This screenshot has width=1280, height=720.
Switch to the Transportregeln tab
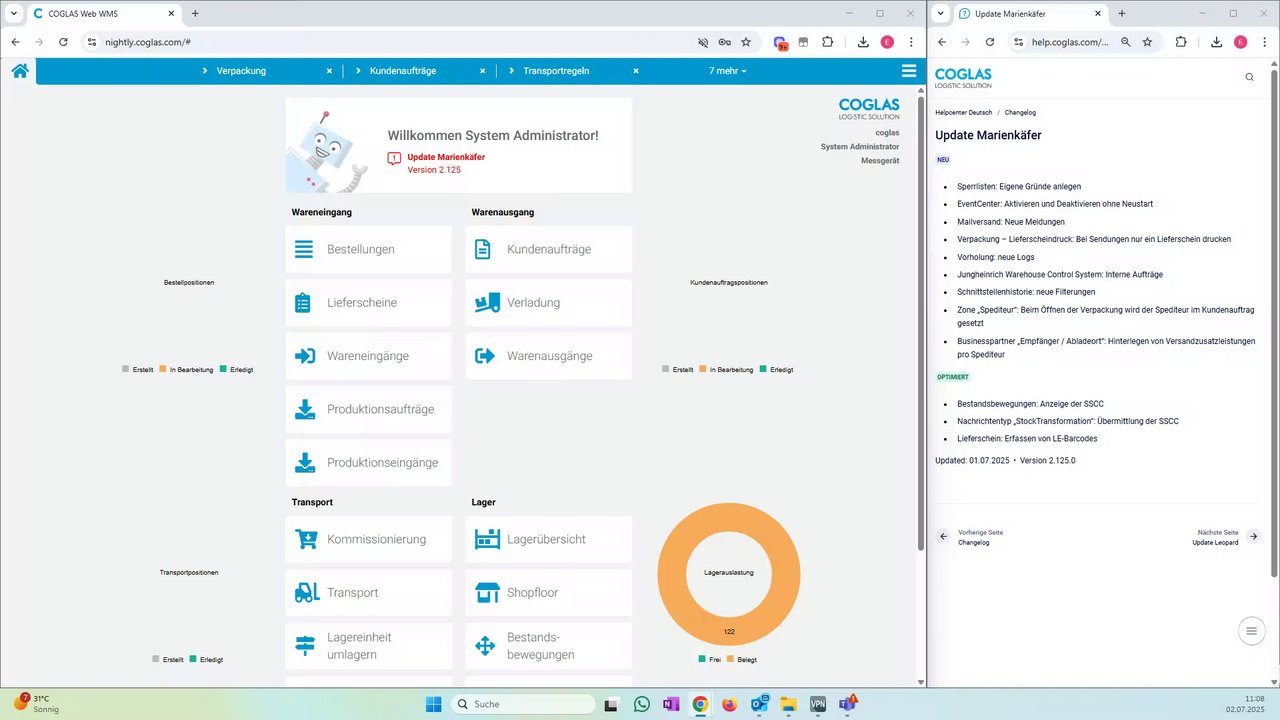pos(556,71)
